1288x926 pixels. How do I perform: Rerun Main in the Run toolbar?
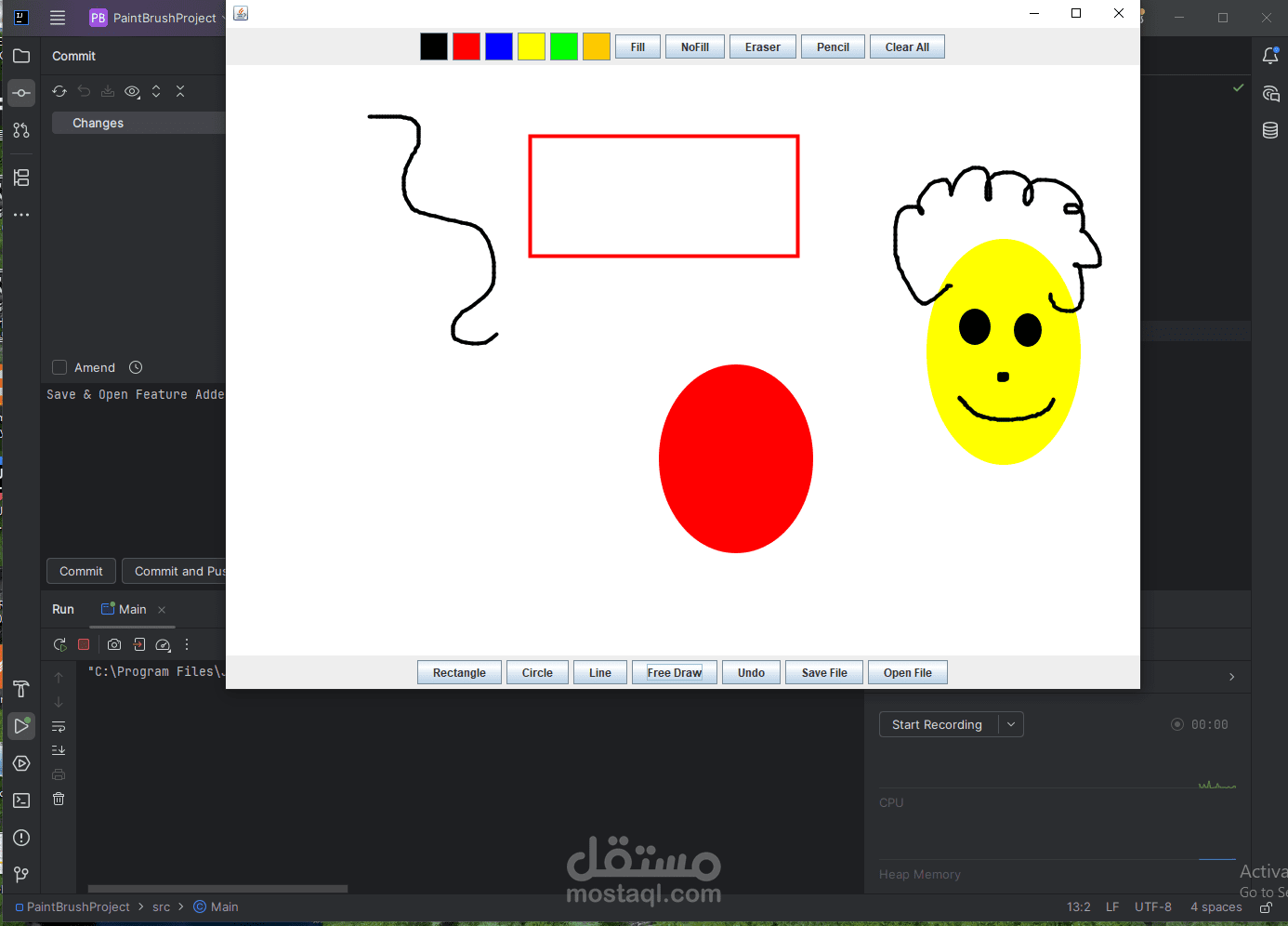point(59,644)
